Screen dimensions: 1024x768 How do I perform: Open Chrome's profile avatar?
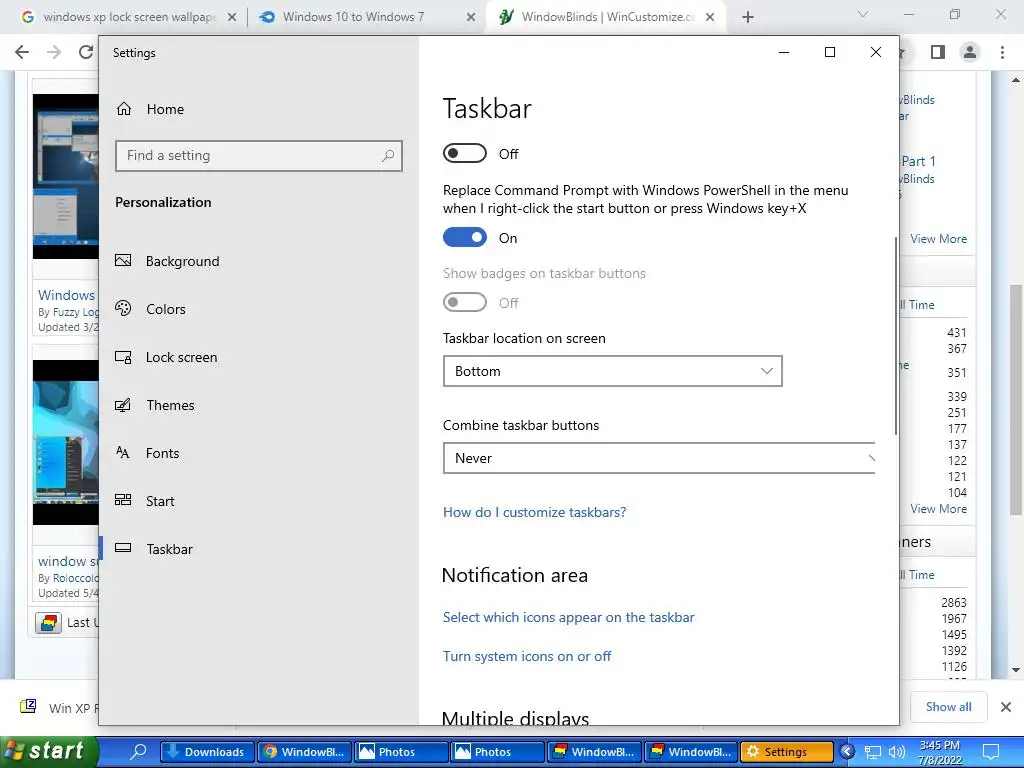tap(970, 52)
